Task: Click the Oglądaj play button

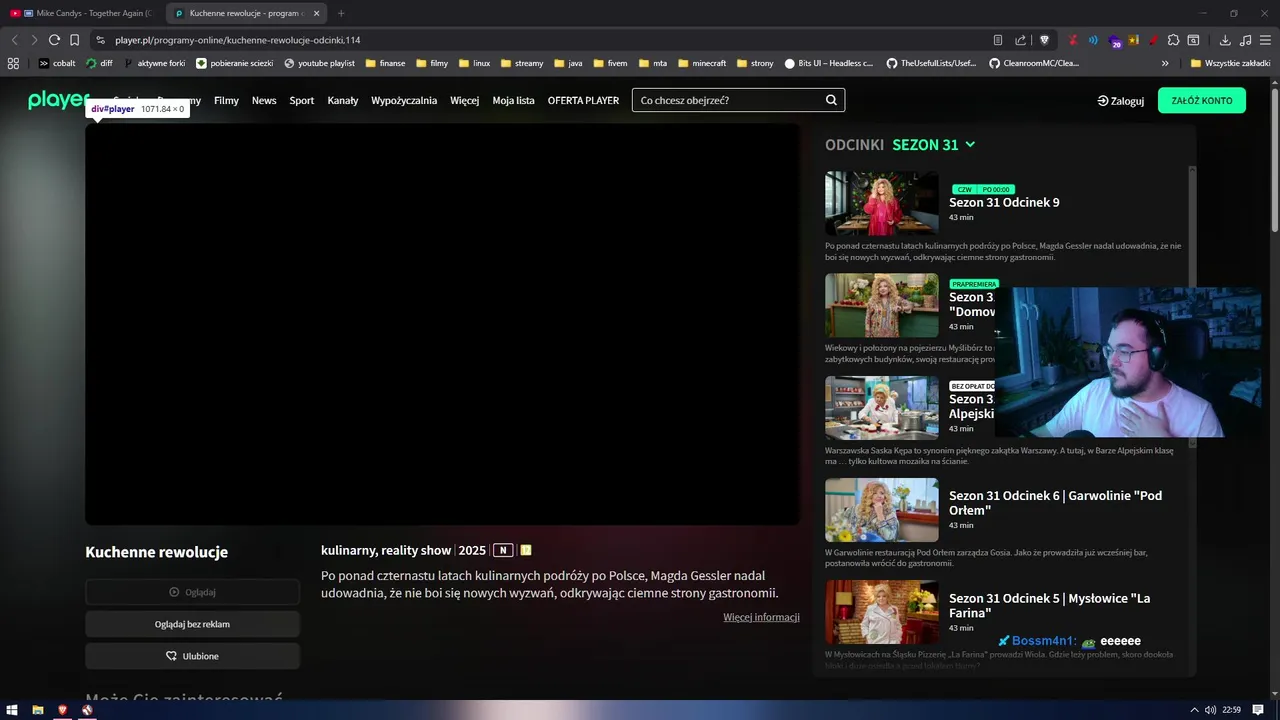Action: pos(192,592)
